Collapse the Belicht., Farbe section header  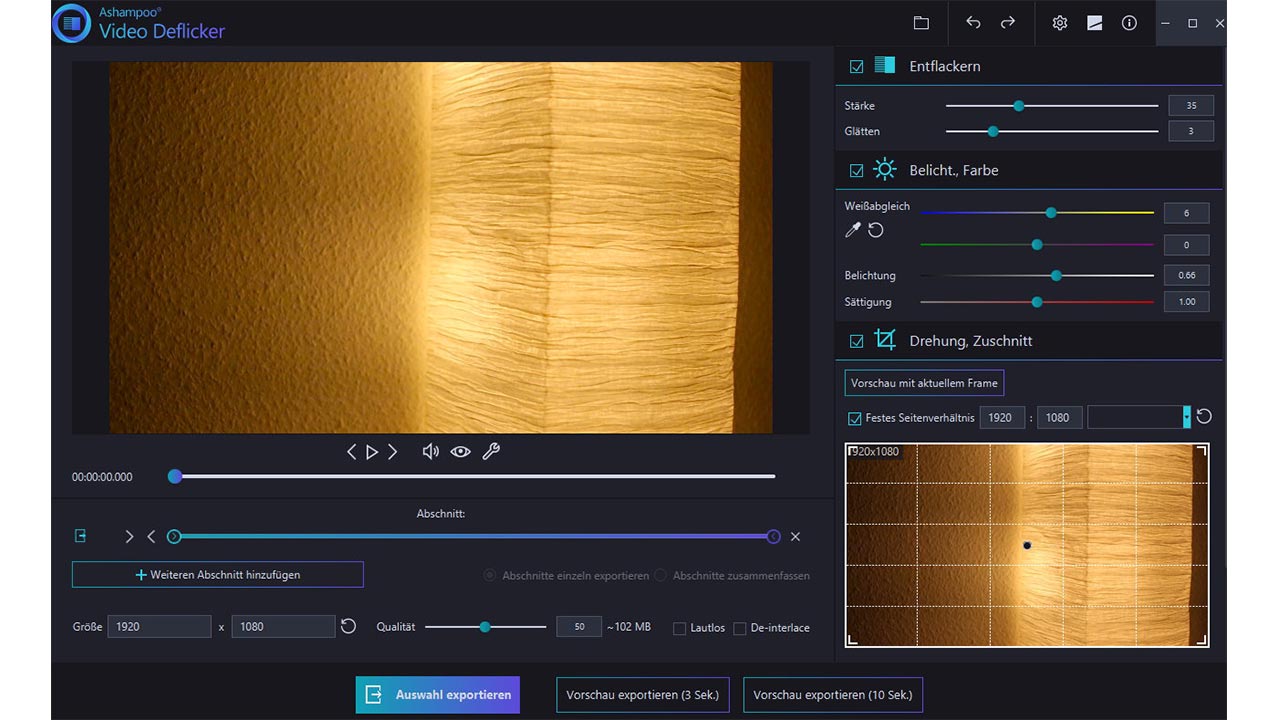point(954,171)
